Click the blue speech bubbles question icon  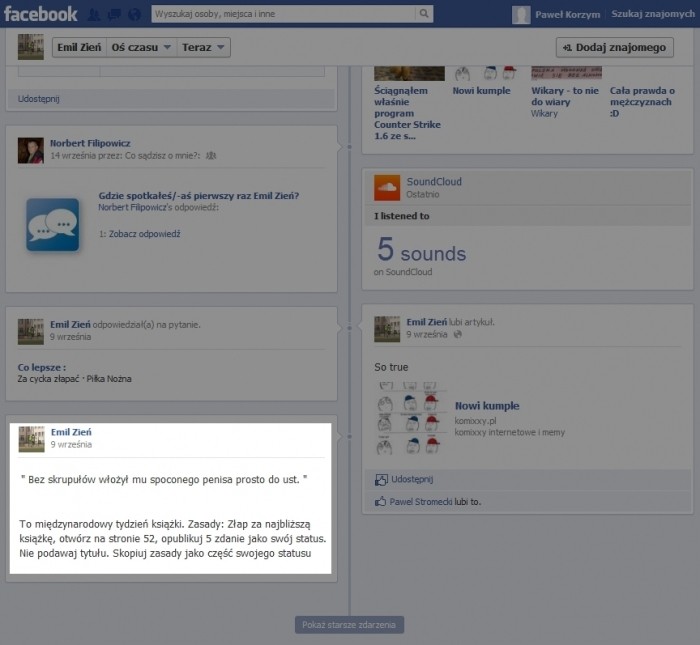click(x=52, y=224)
